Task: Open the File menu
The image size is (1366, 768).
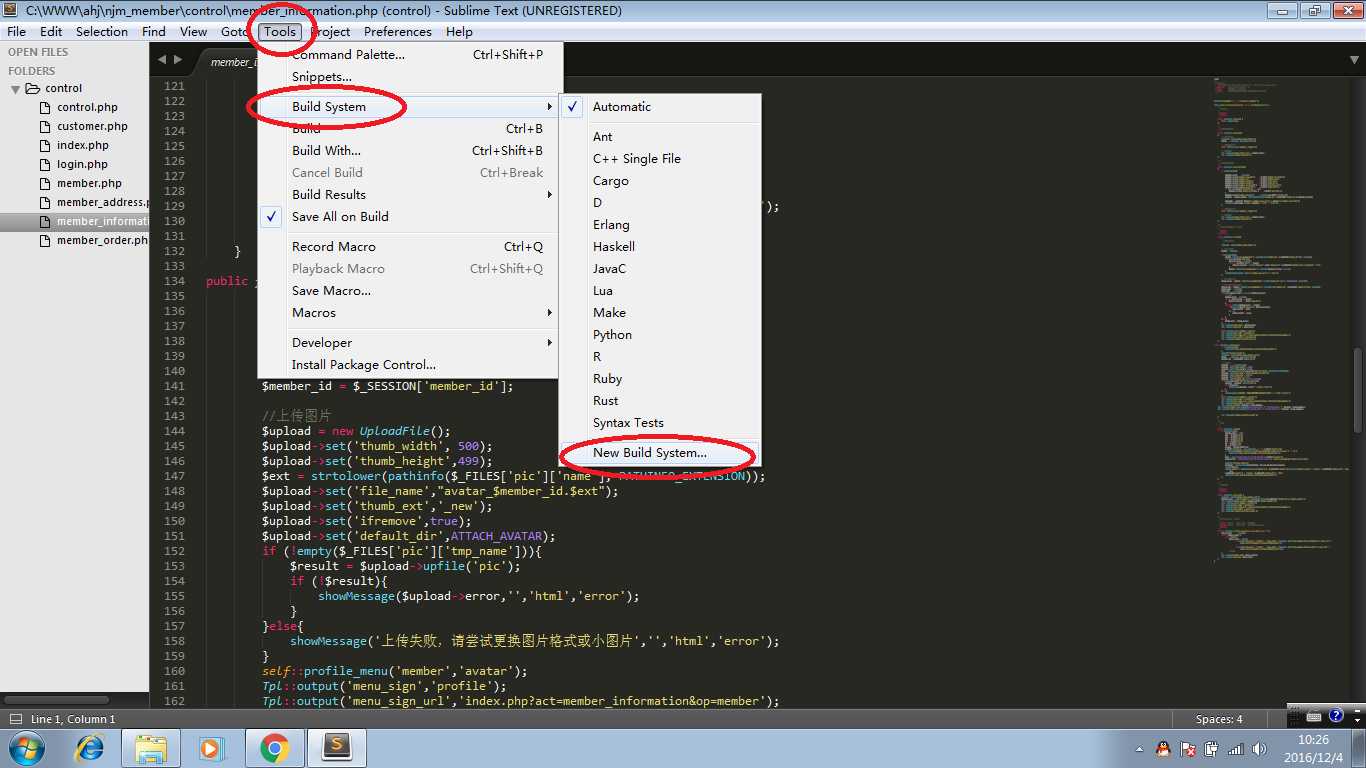Action: (x=17, y=31)
